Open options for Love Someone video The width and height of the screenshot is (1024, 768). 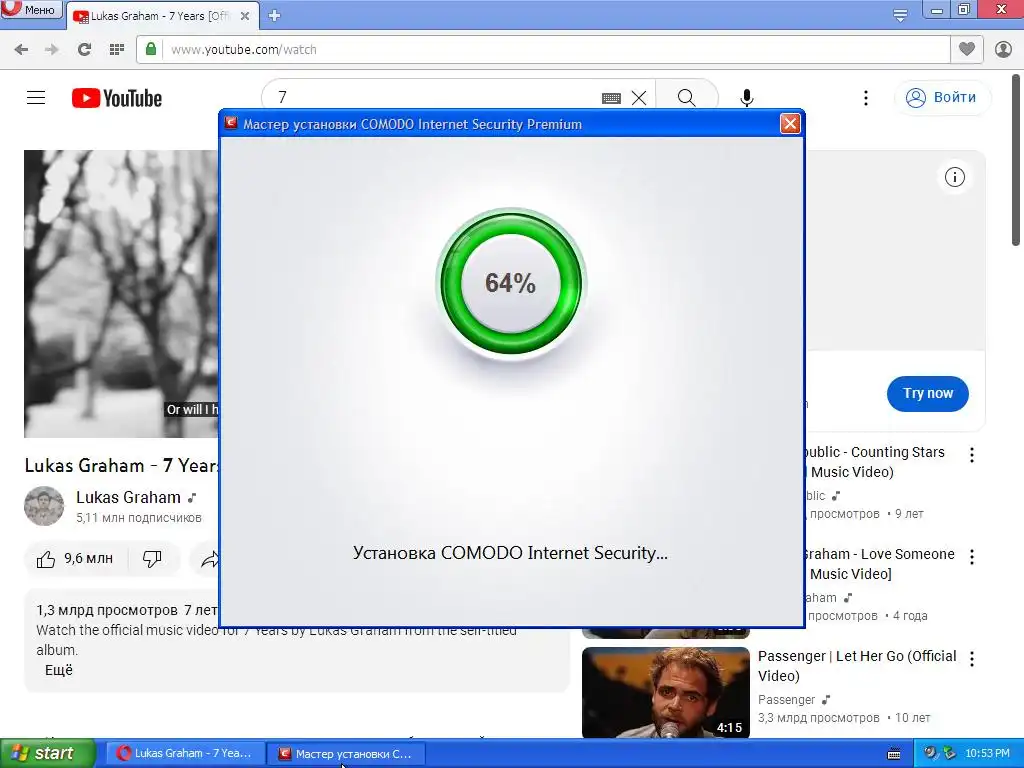(972, 557)
